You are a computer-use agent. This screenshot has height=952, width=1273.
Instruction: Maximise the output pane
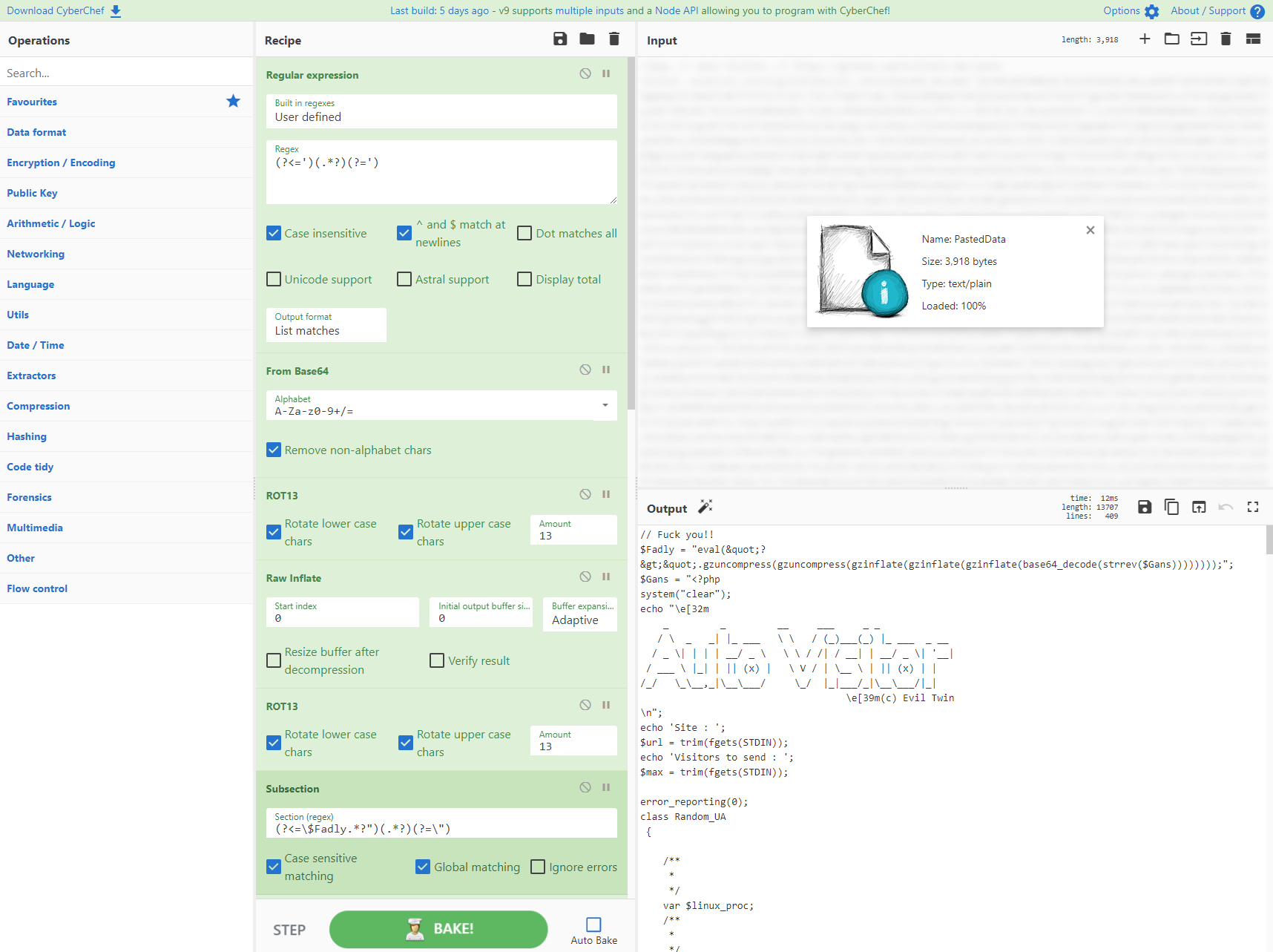coord(1253,507)
